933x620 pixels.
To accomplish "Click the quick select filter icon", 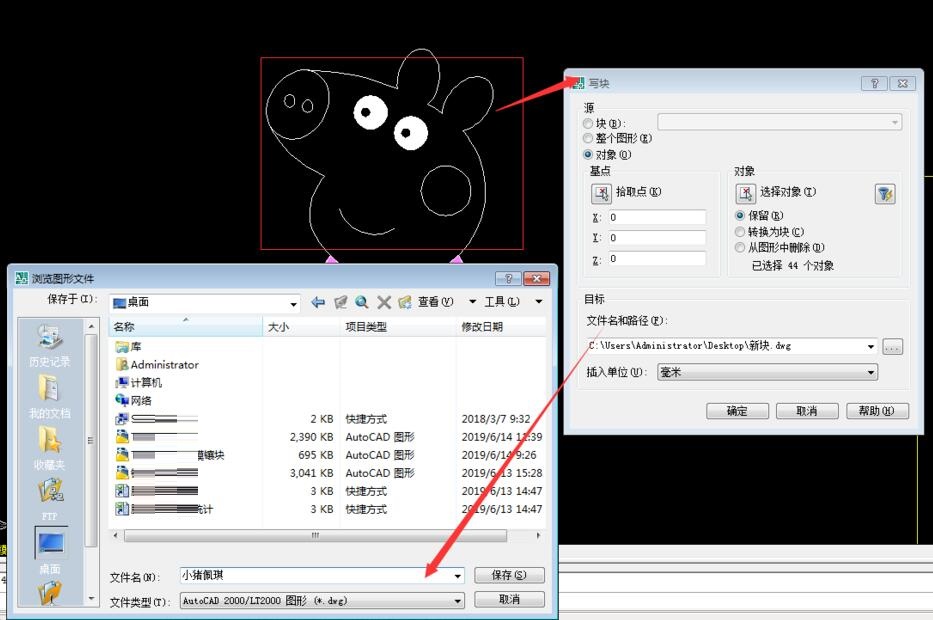I will coord(885,193).
